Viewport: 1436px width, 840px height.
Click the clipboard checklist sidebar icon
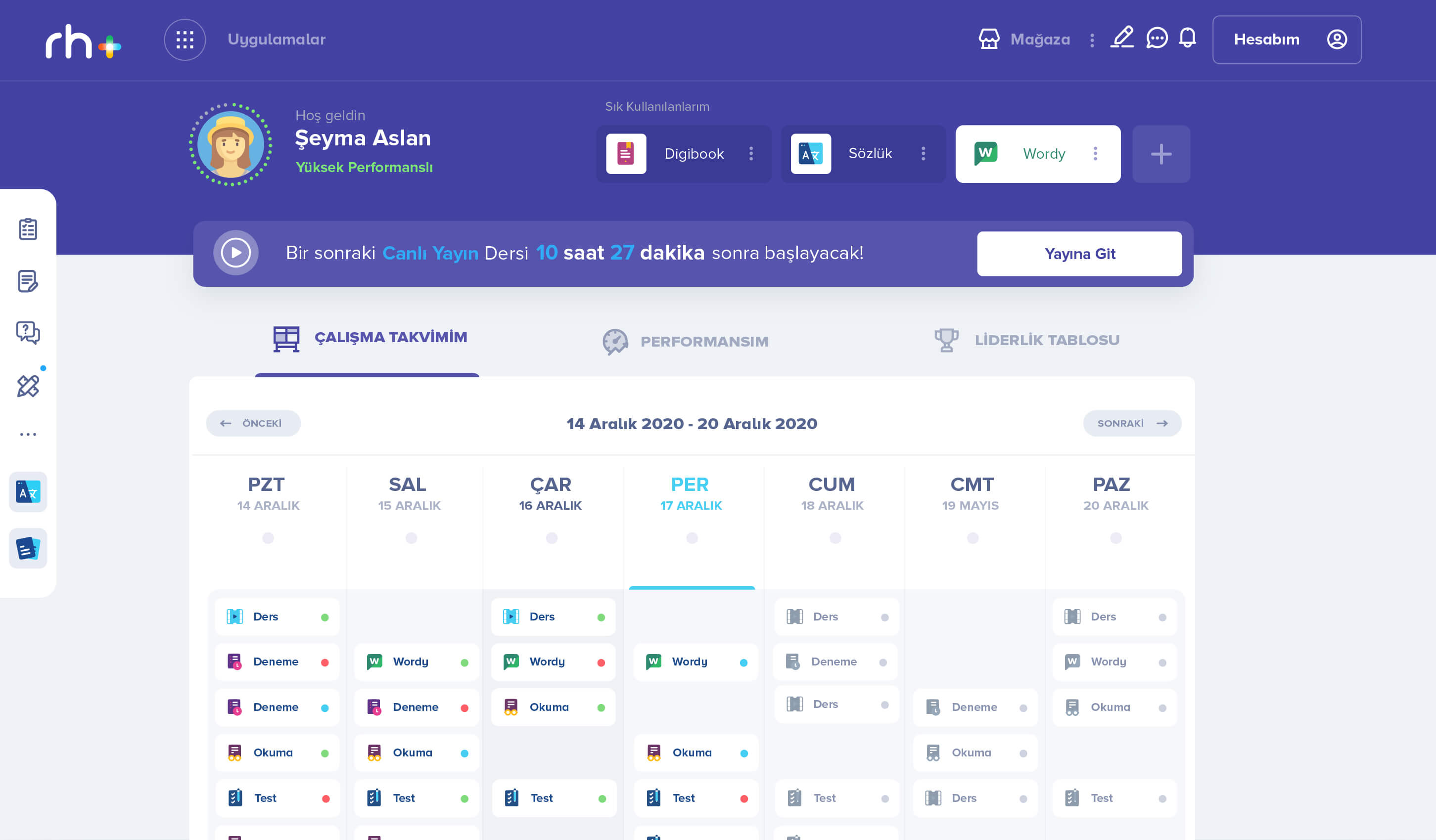[28, 229]
